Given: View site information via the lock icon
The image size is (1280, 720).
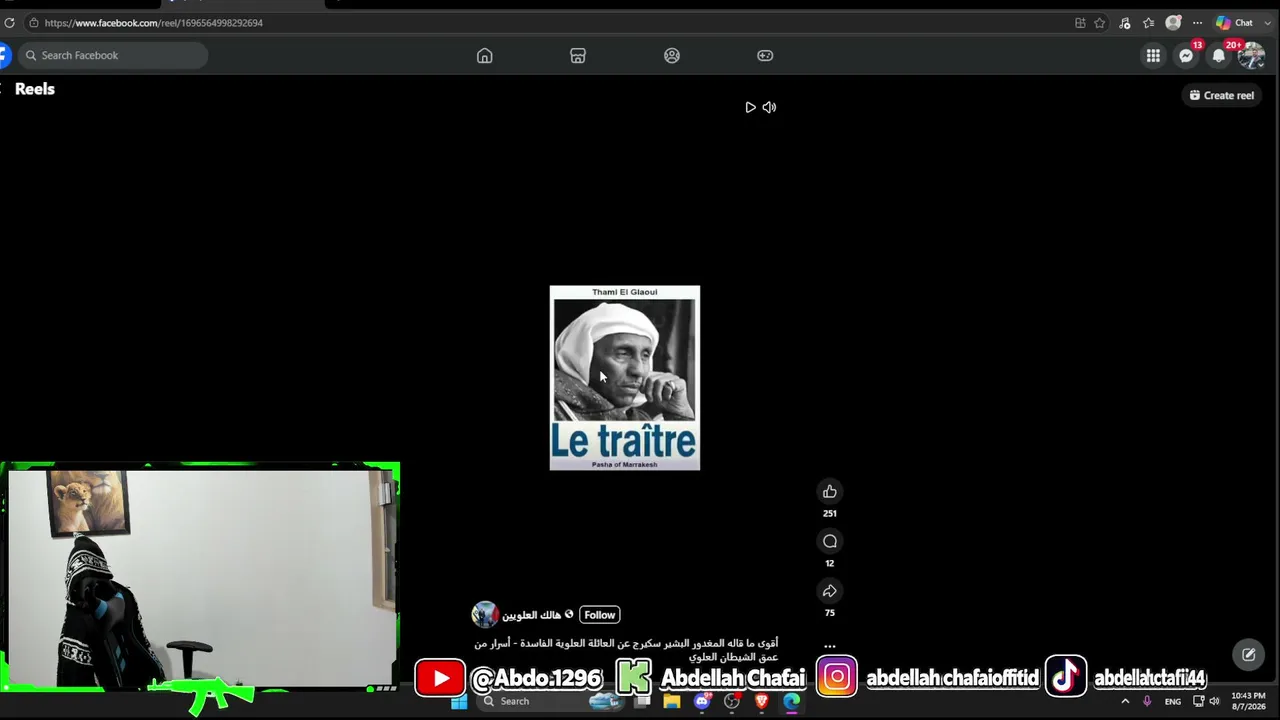Looking at the screenshot, I should click(x=33, y=23).
